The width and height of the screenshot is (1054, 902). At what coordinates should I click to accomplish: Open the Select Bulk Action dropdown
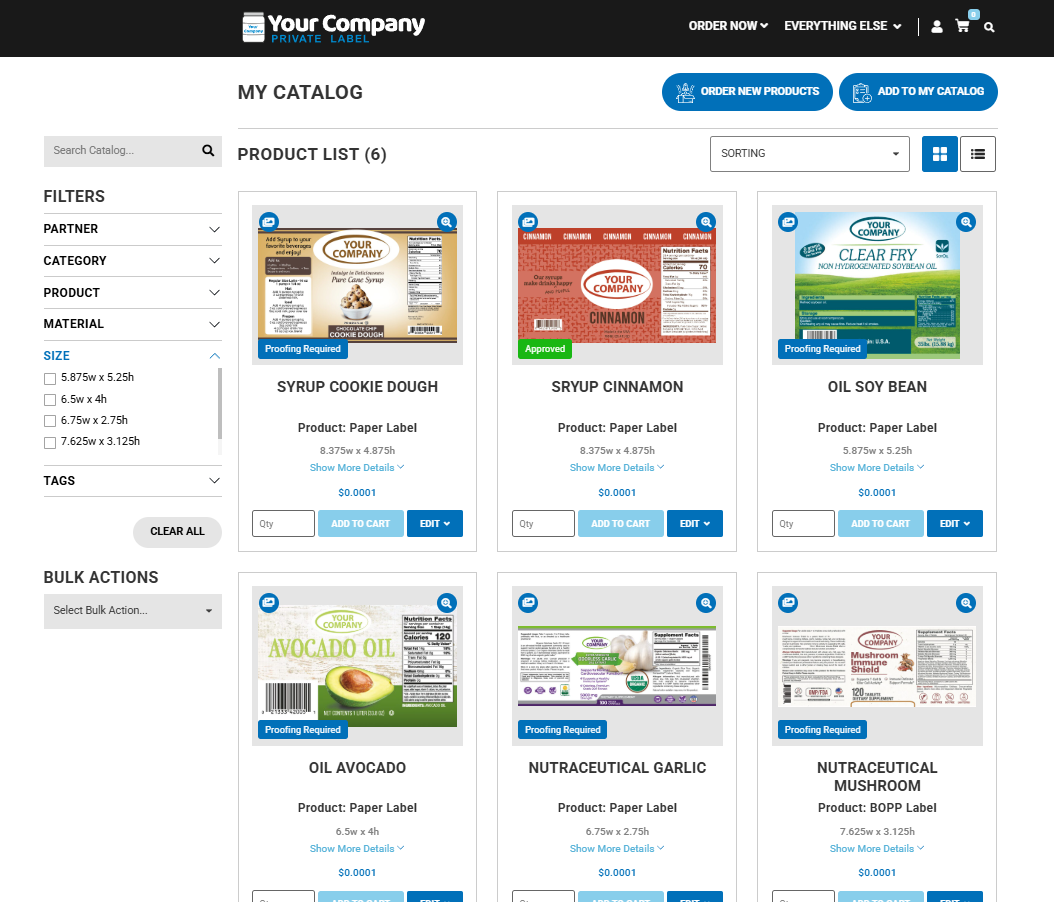(132, 610)
